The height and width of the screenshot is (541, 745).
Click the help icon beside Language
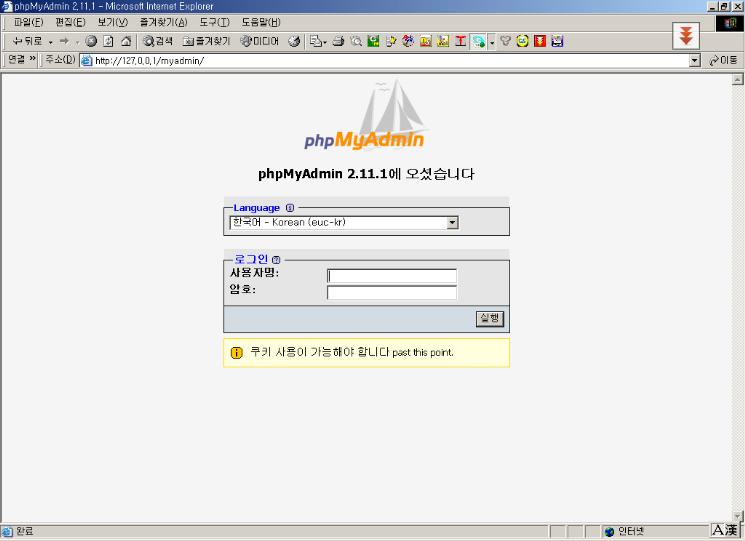pos(290,208)
